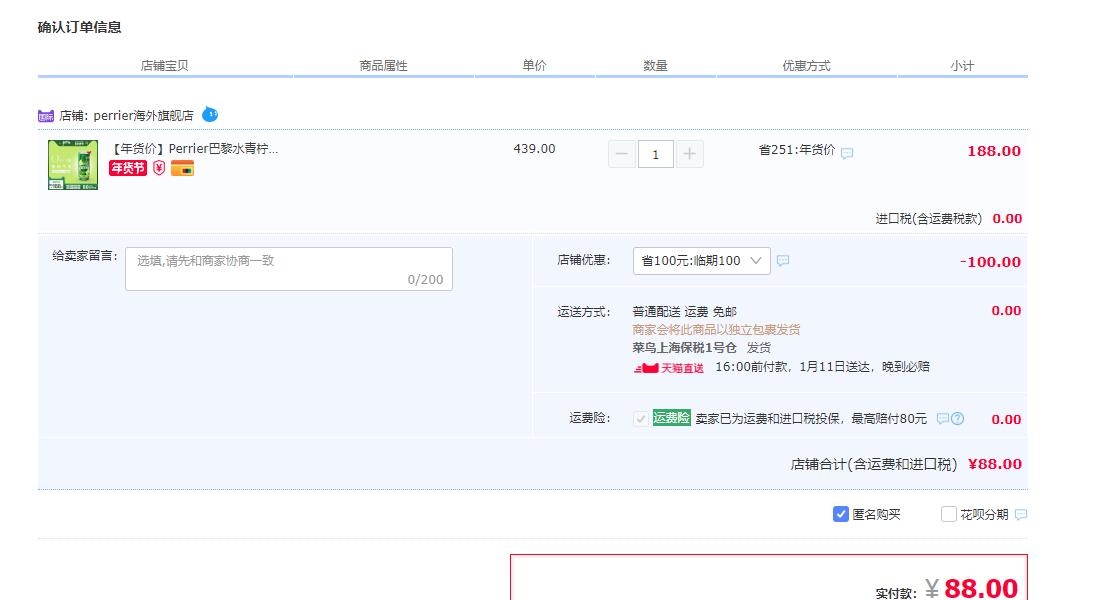Click the orange credit card icon

tap(183, 168)
